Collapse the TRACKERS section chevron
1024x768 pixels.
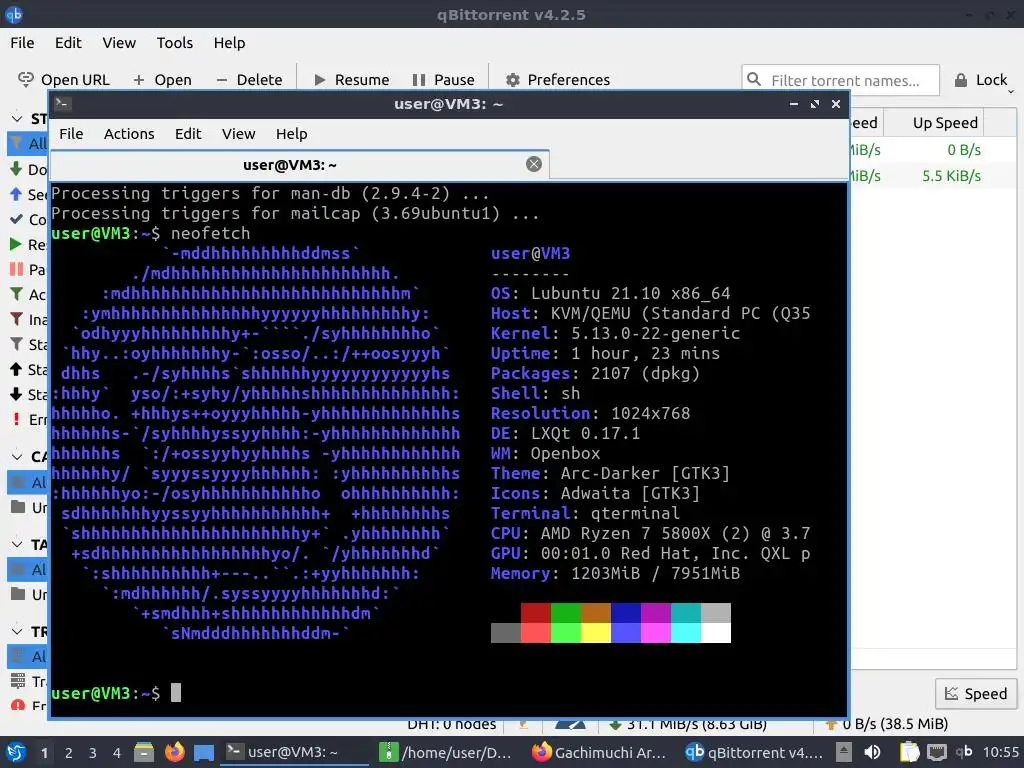click(17, 632)
